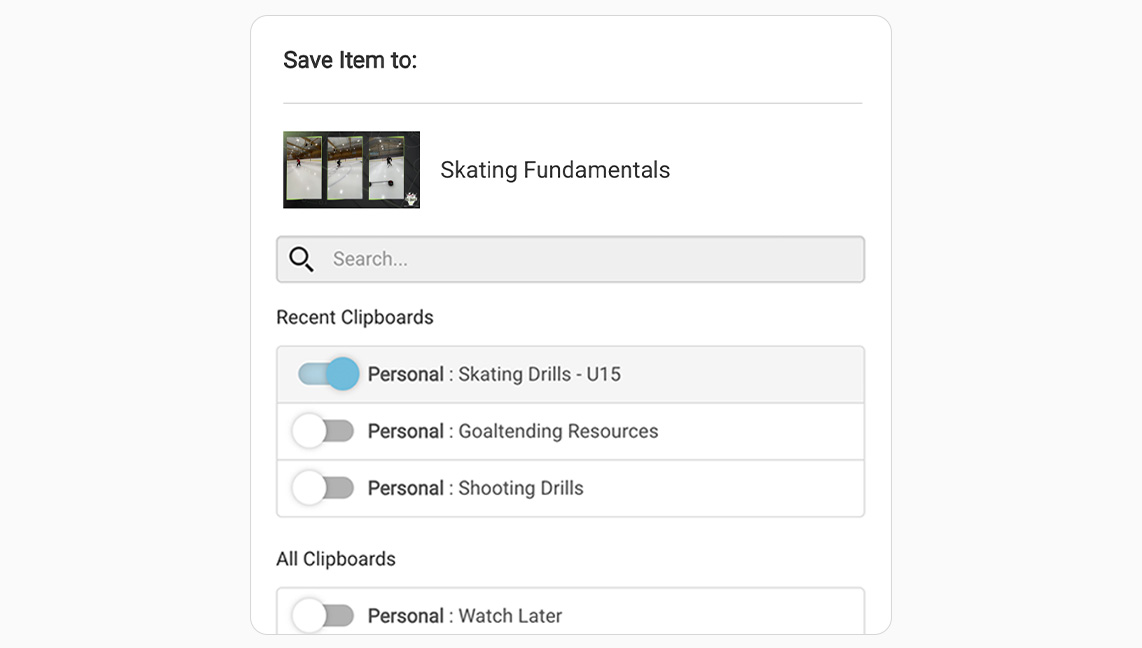This screenshot has height=648, width=1142.
Task: Click the Recent Clipboards heading
Action: click(x=355, y=317)
